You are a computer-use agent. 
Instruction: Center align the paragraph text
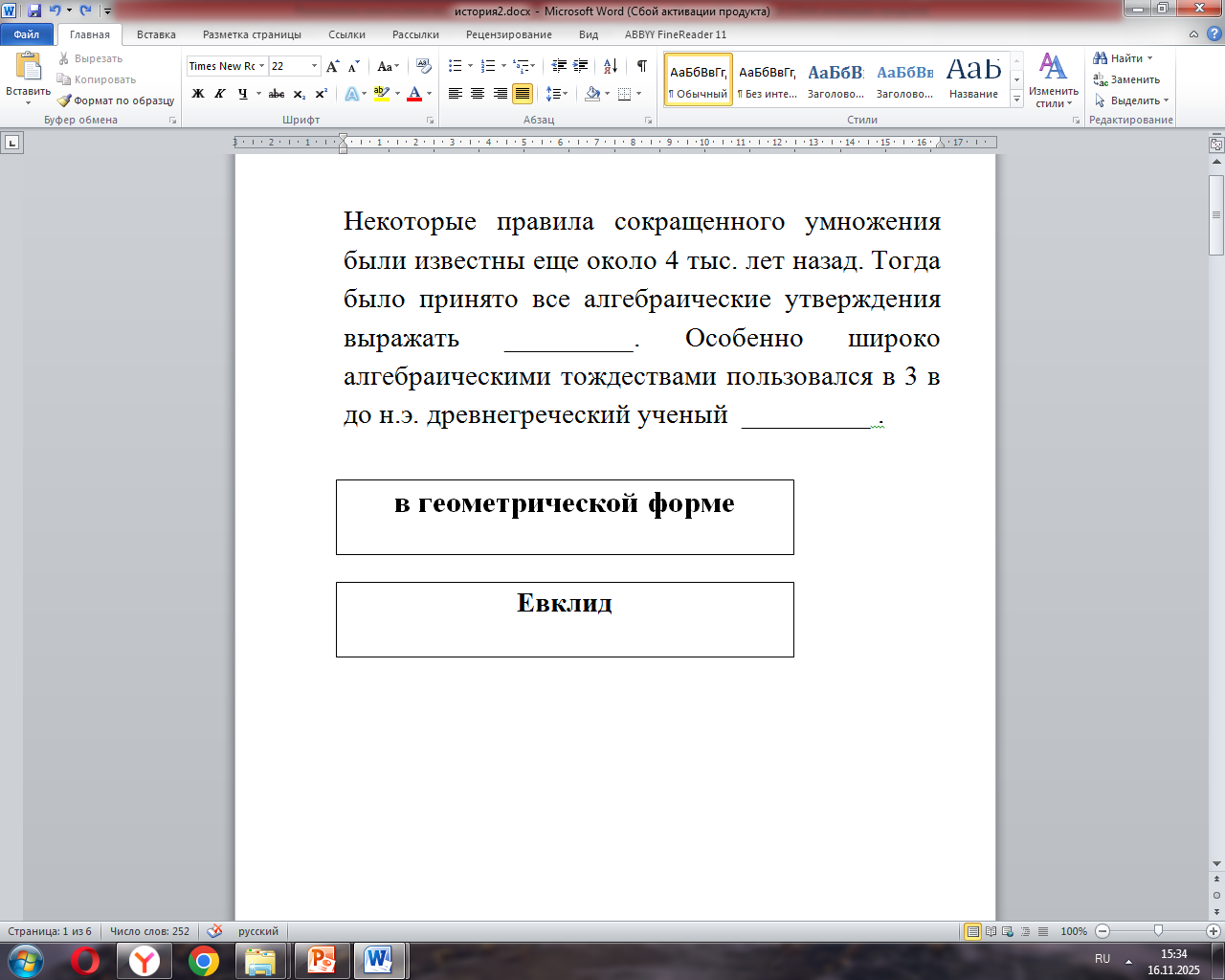click(478, 94)
